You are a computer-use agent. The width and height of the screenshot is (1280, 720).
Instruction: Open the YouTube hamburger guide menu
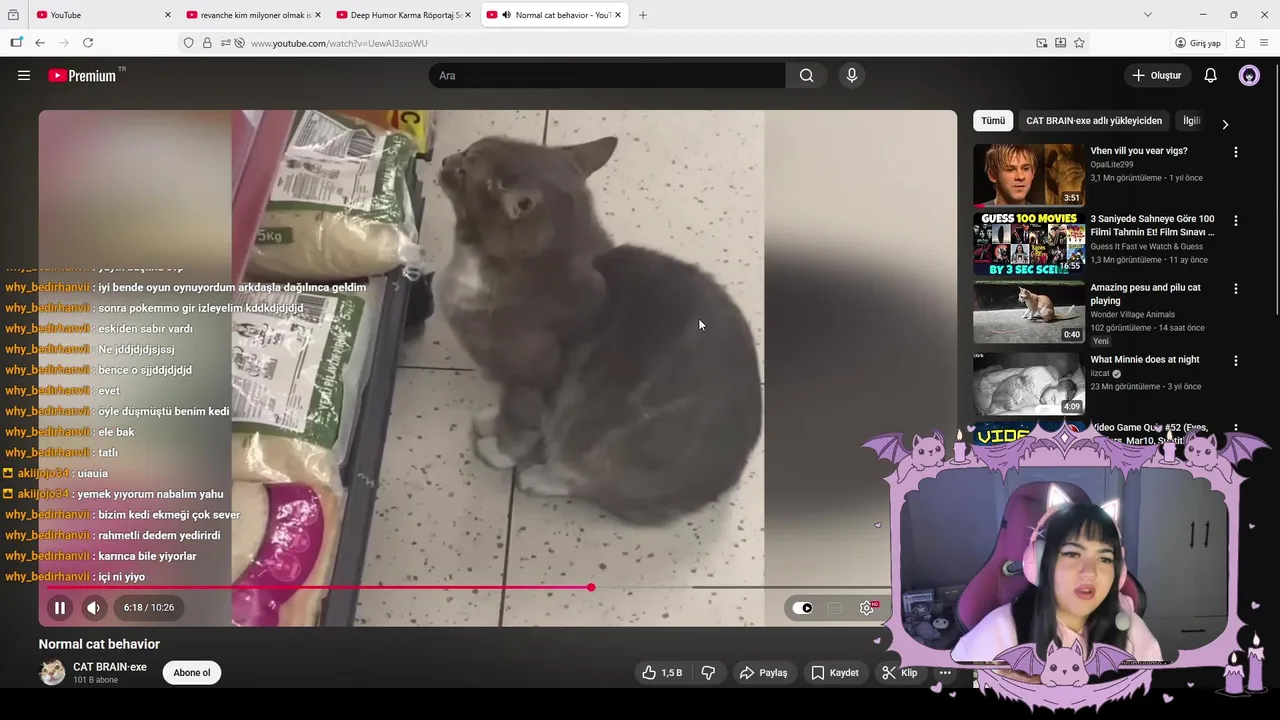coord(24,75)
